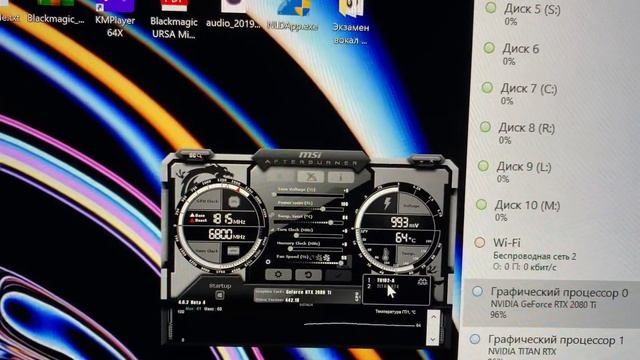Click the Экзамен вокал desktop icon
640x360 pixels.
(351, 22)
